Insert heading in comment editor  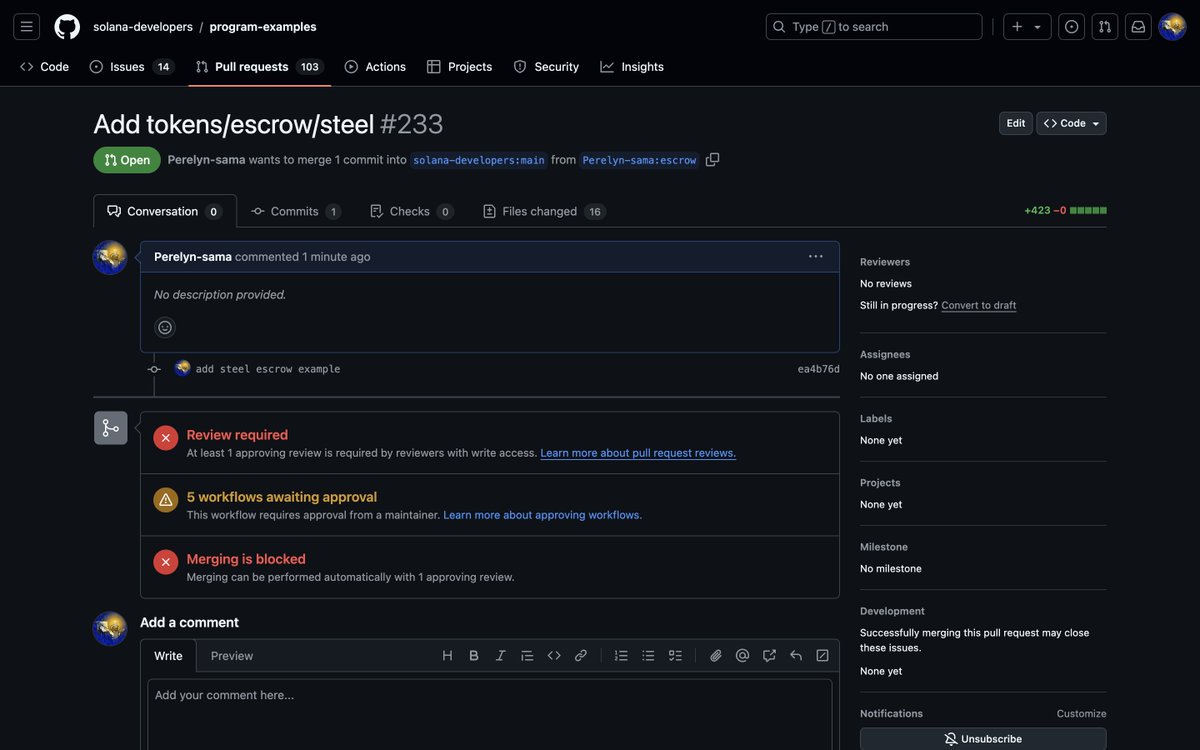coord(447,656)
